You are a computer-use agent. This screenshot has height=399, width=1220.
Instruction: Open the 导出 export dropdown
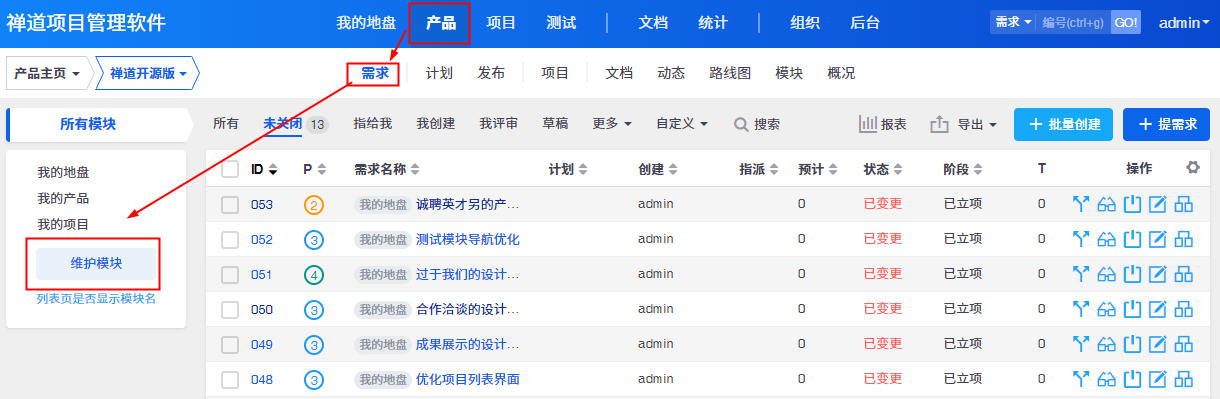964,124
